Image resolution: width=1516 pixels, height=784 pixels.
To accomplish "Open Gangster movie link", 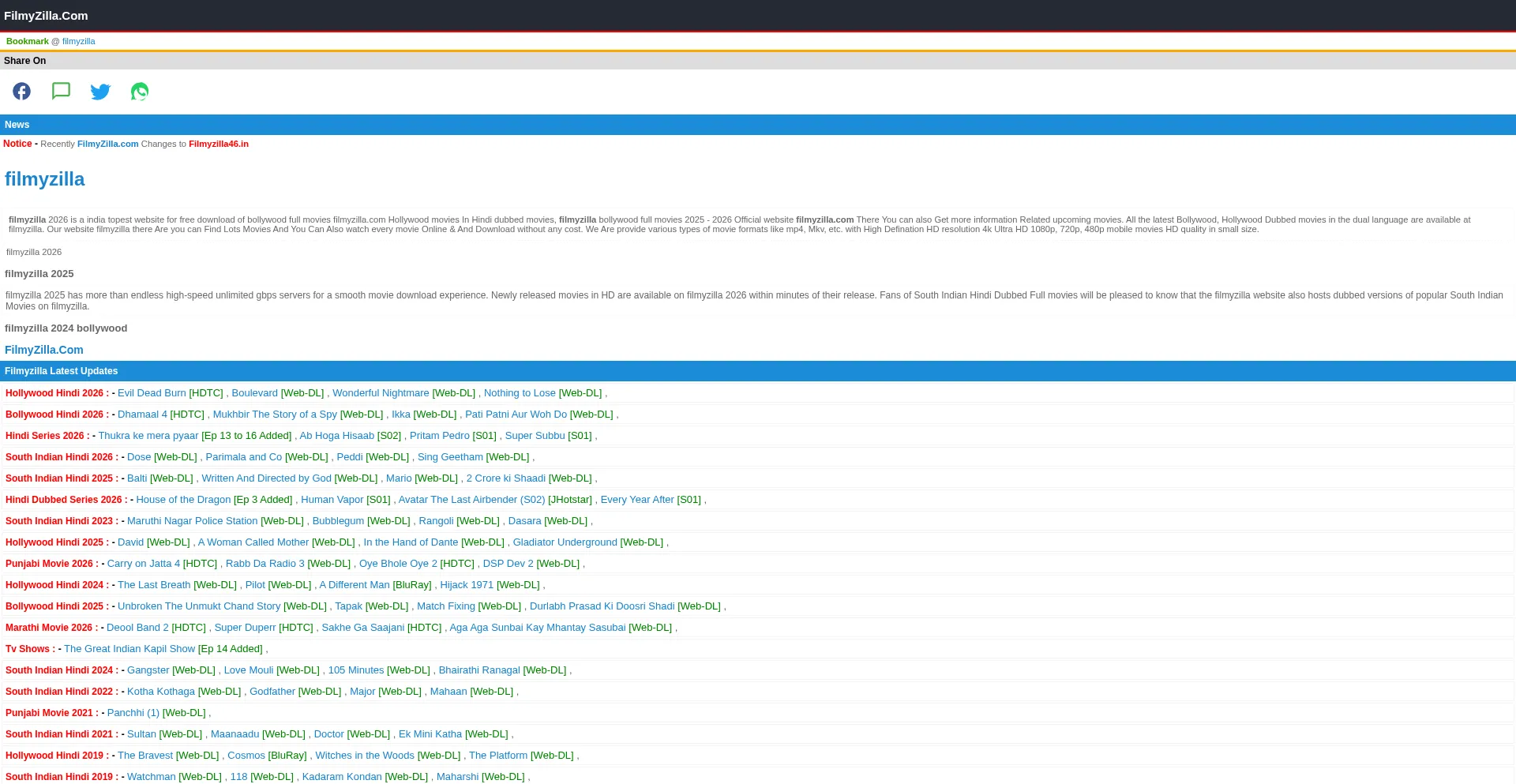I will (148, 670).
